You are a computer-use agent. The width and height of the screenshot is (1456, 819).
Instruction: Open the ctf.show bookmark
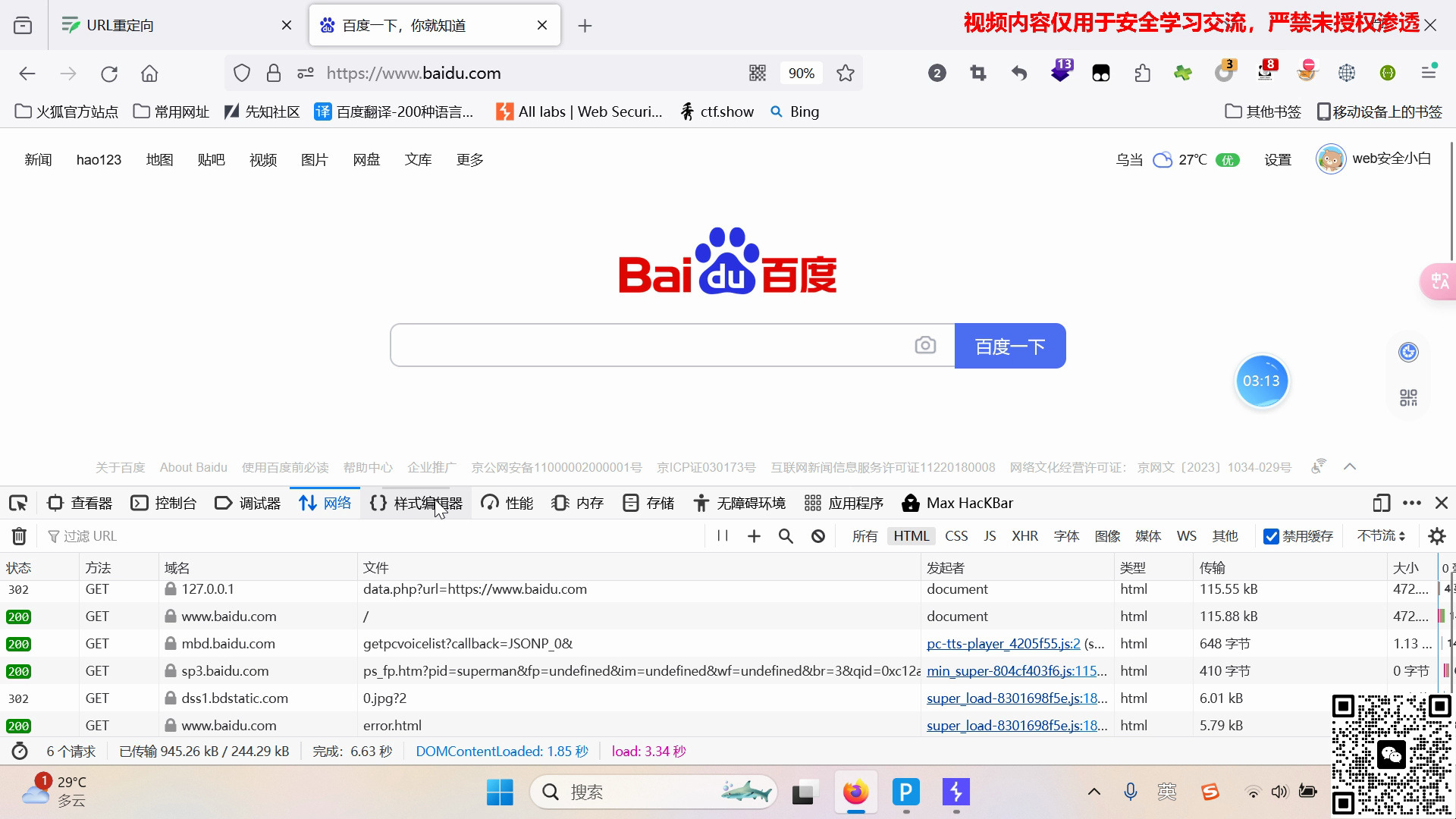[717, 112]
